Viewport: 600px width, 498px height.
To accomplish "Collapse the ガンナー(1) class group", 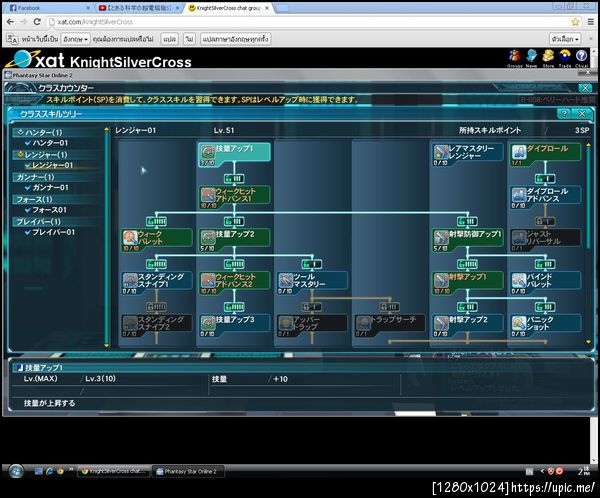I will 57,177.
